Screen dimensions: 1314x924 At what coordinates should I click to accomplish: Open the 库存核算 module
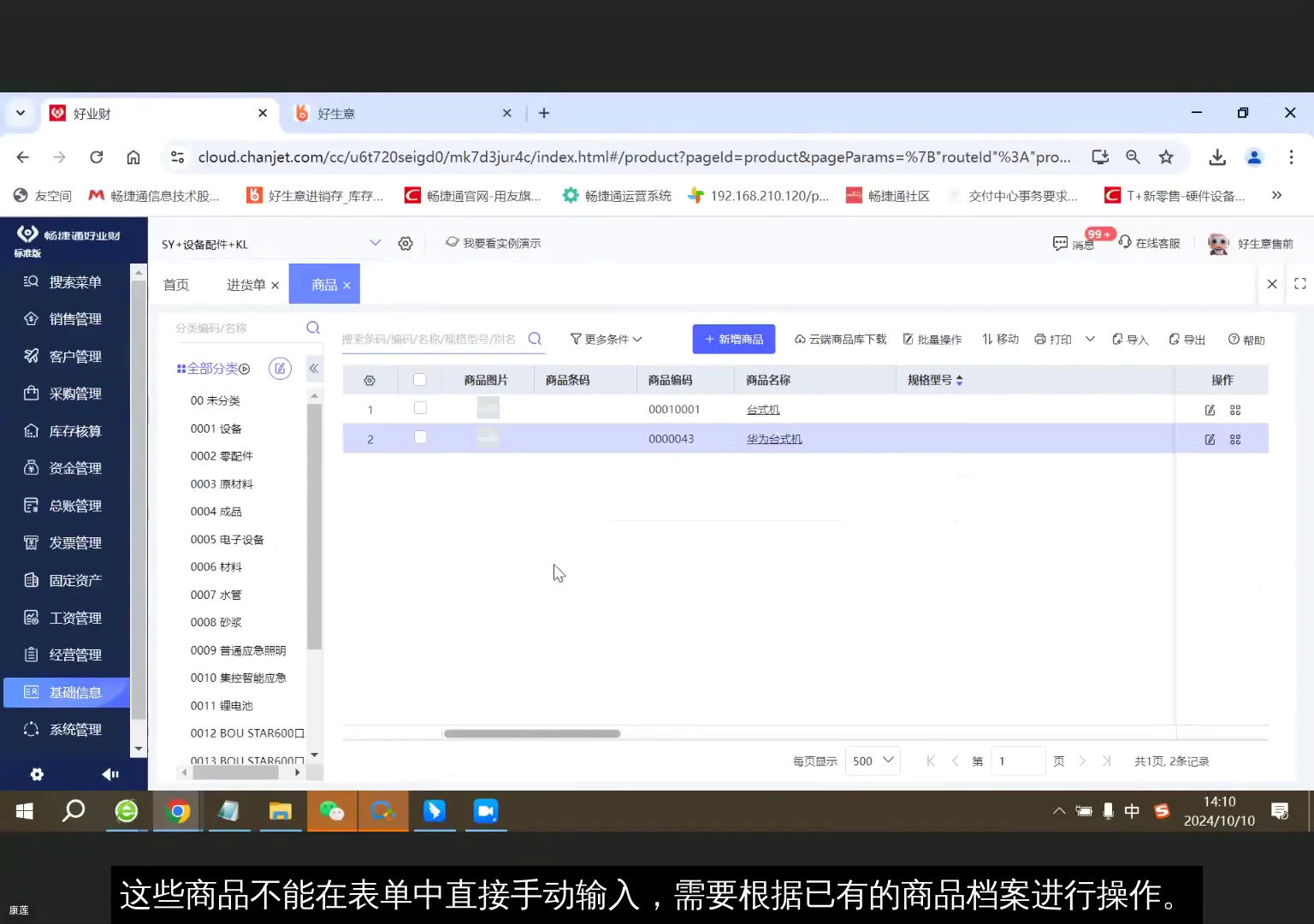point(64,430)
